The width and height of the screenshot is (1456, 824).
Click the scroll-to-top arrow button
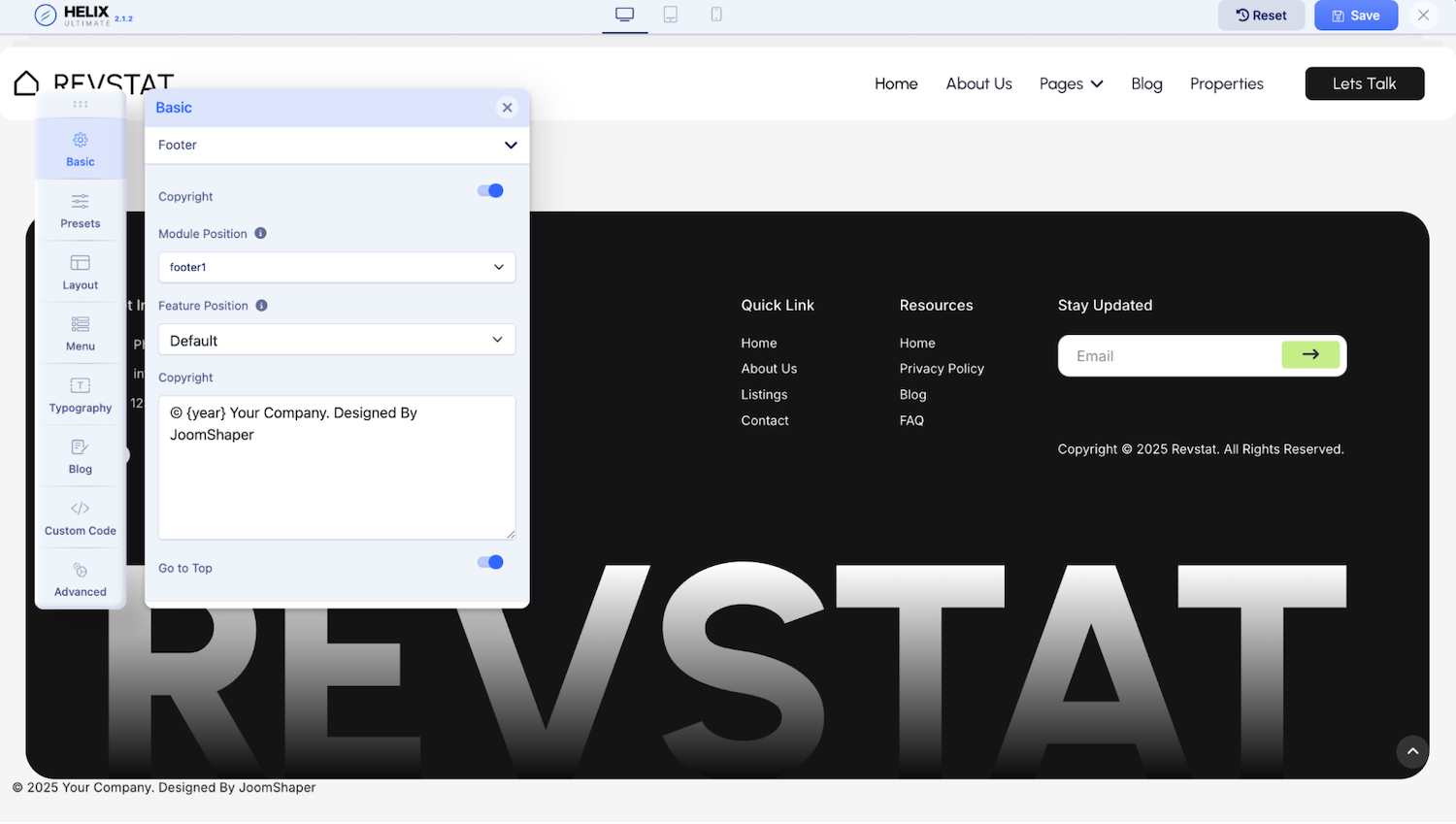(1412, 751)
